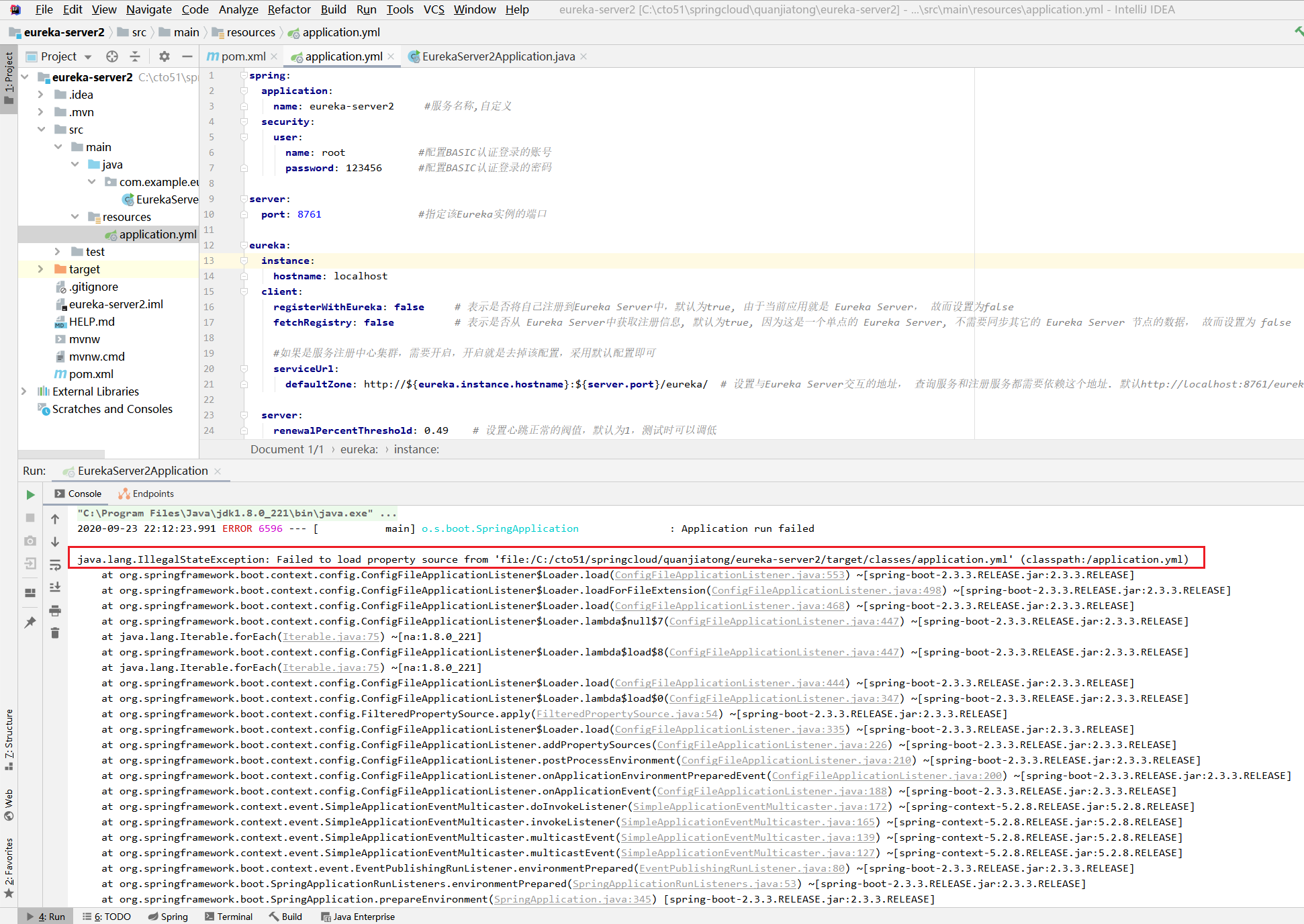This screenshot has height=924, width=1304.
Task: Clear console with the trash icon
Action: (x=55, y=633)
